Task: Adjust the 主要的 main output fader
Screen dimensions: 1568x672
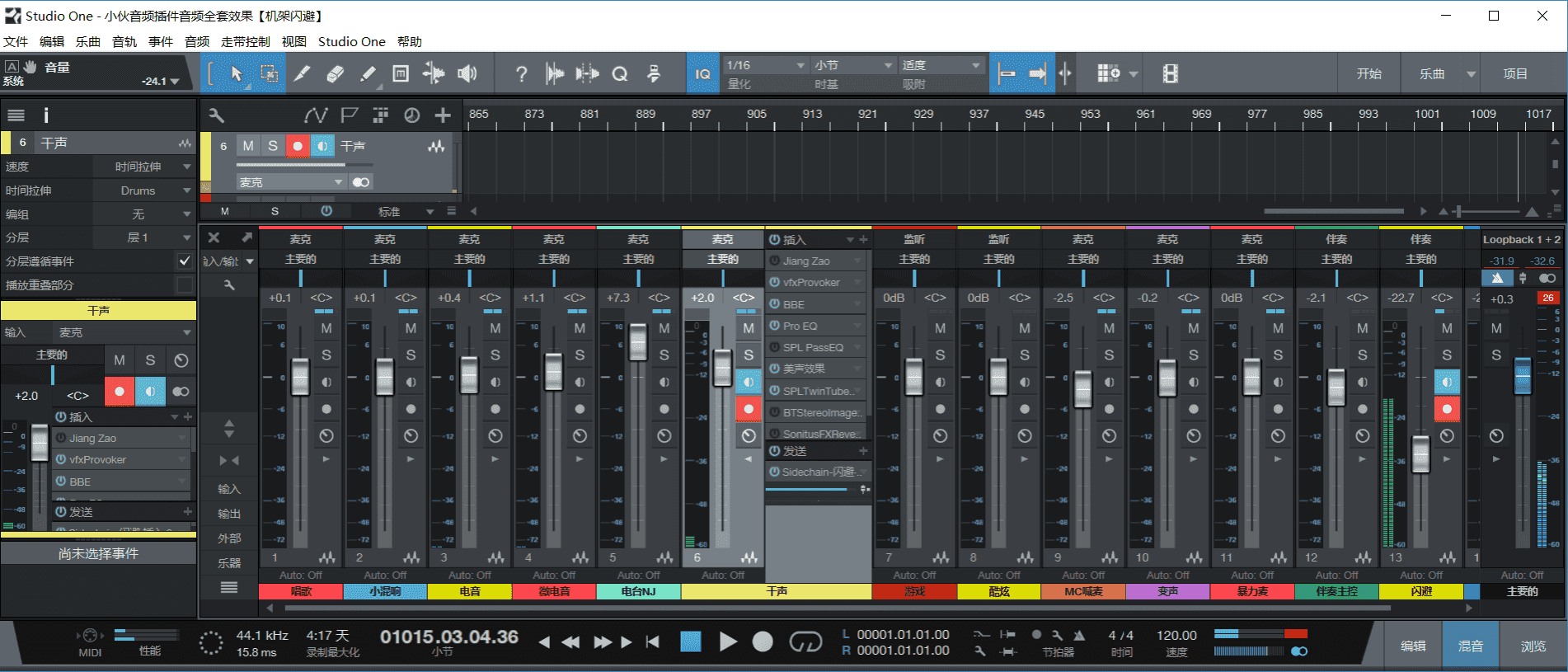Action: [1523, 376]
